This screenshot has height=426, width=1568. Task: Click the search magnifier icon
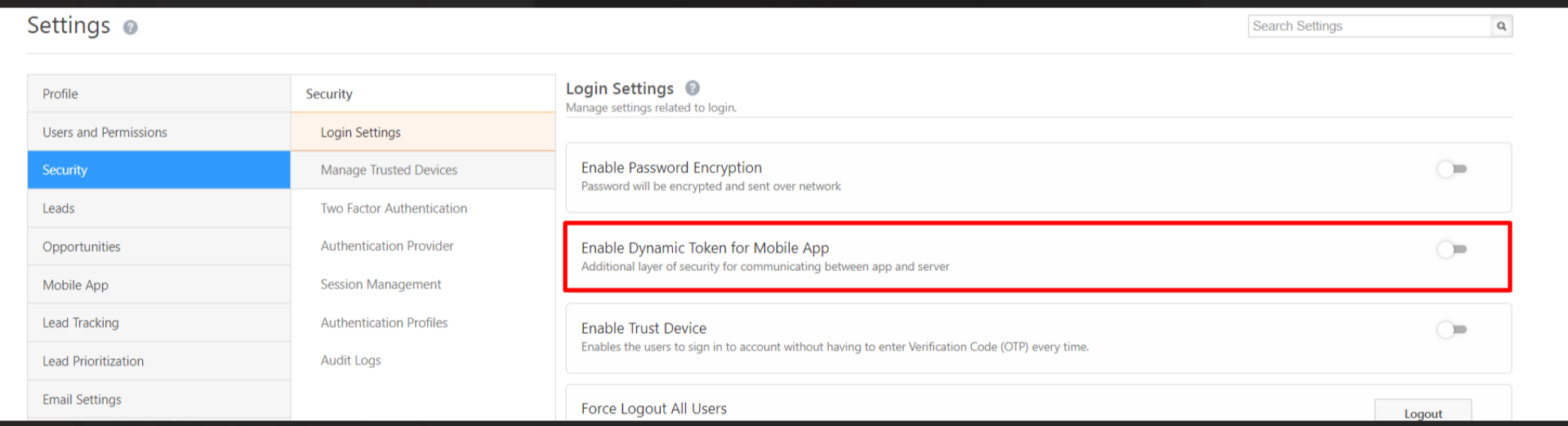click(1501, 26)
